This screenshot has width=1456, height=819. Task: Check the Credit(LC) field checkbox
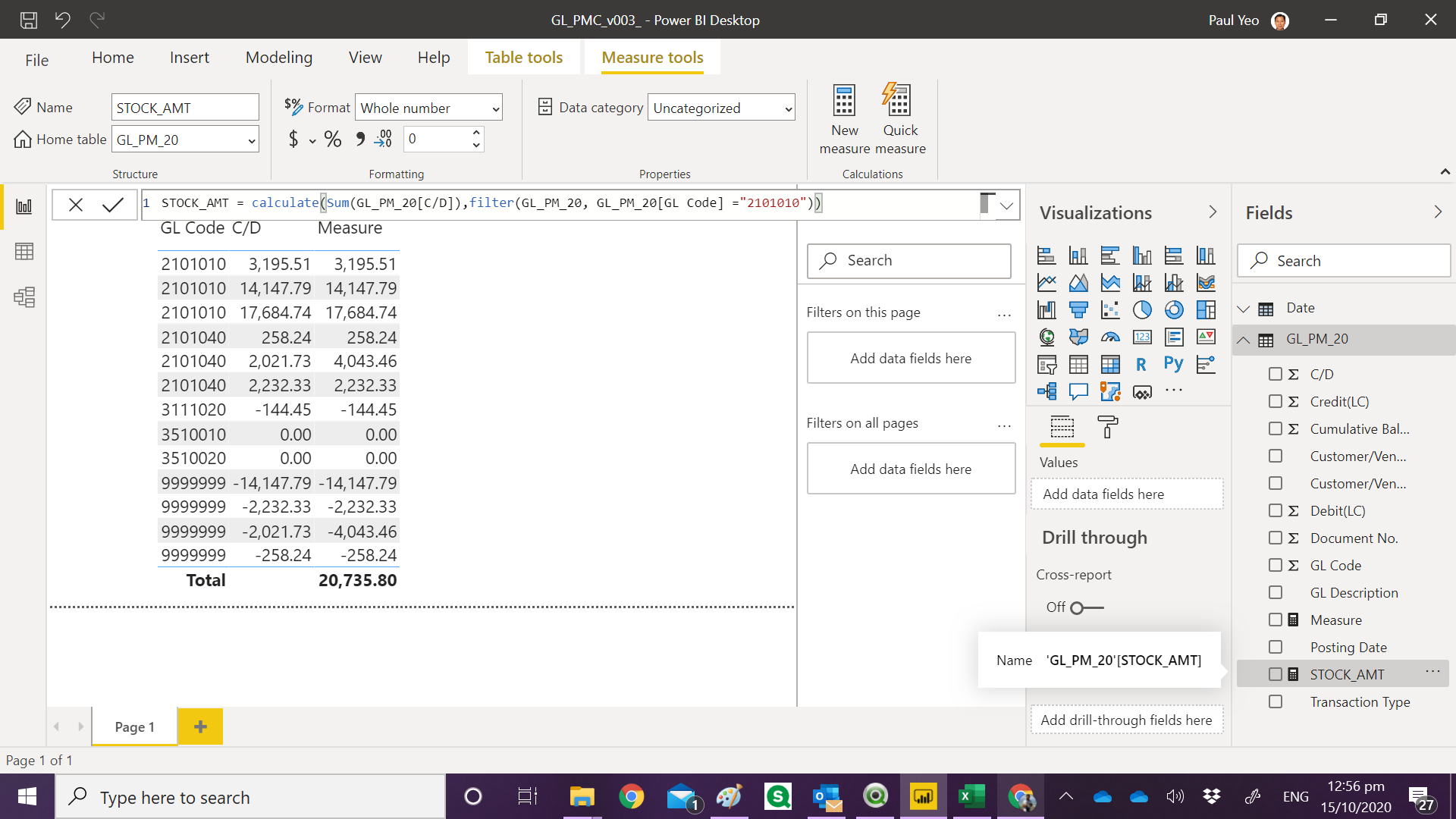point(1276,401)
